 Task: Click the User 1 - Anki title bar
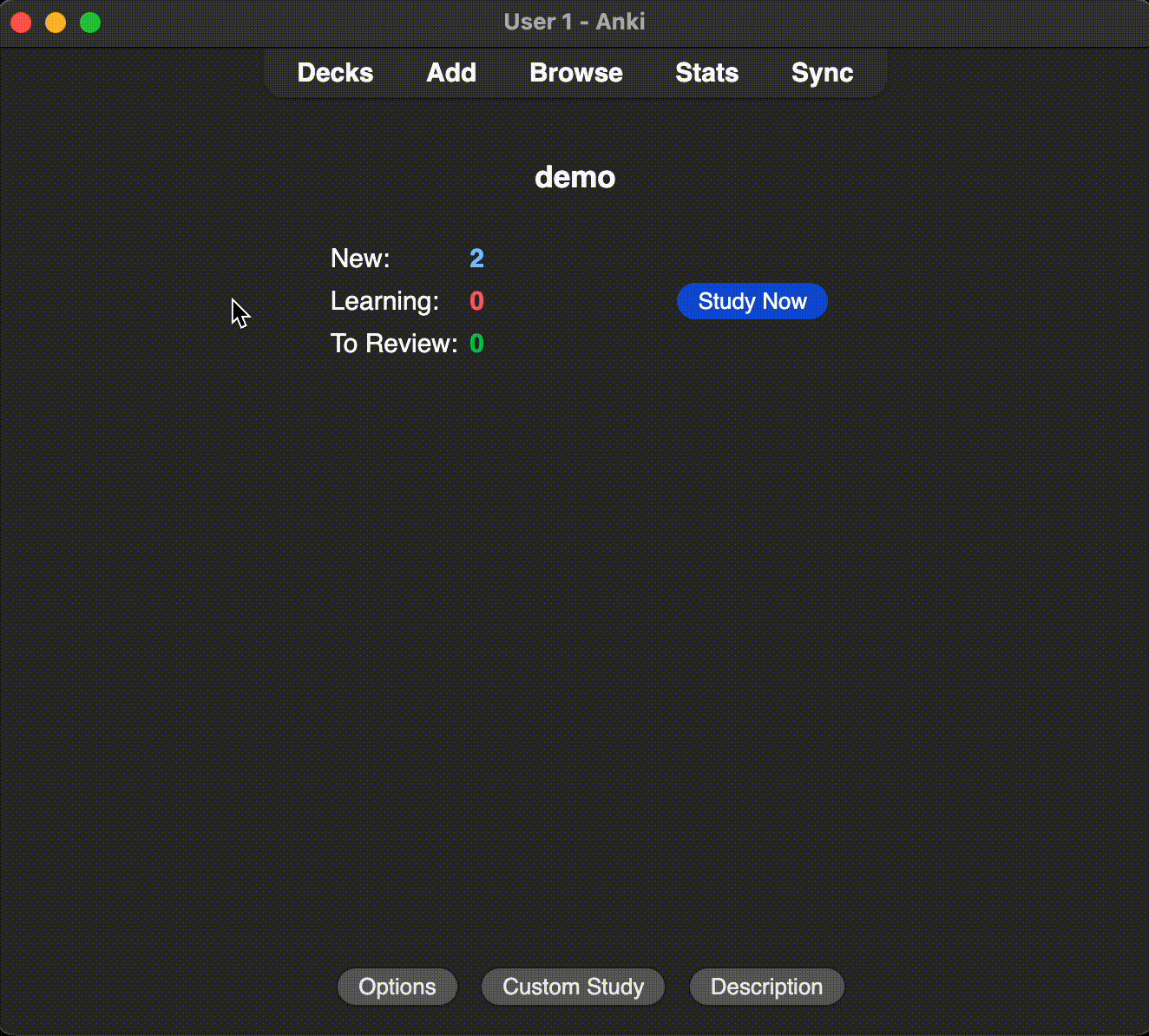pos(574,22)
